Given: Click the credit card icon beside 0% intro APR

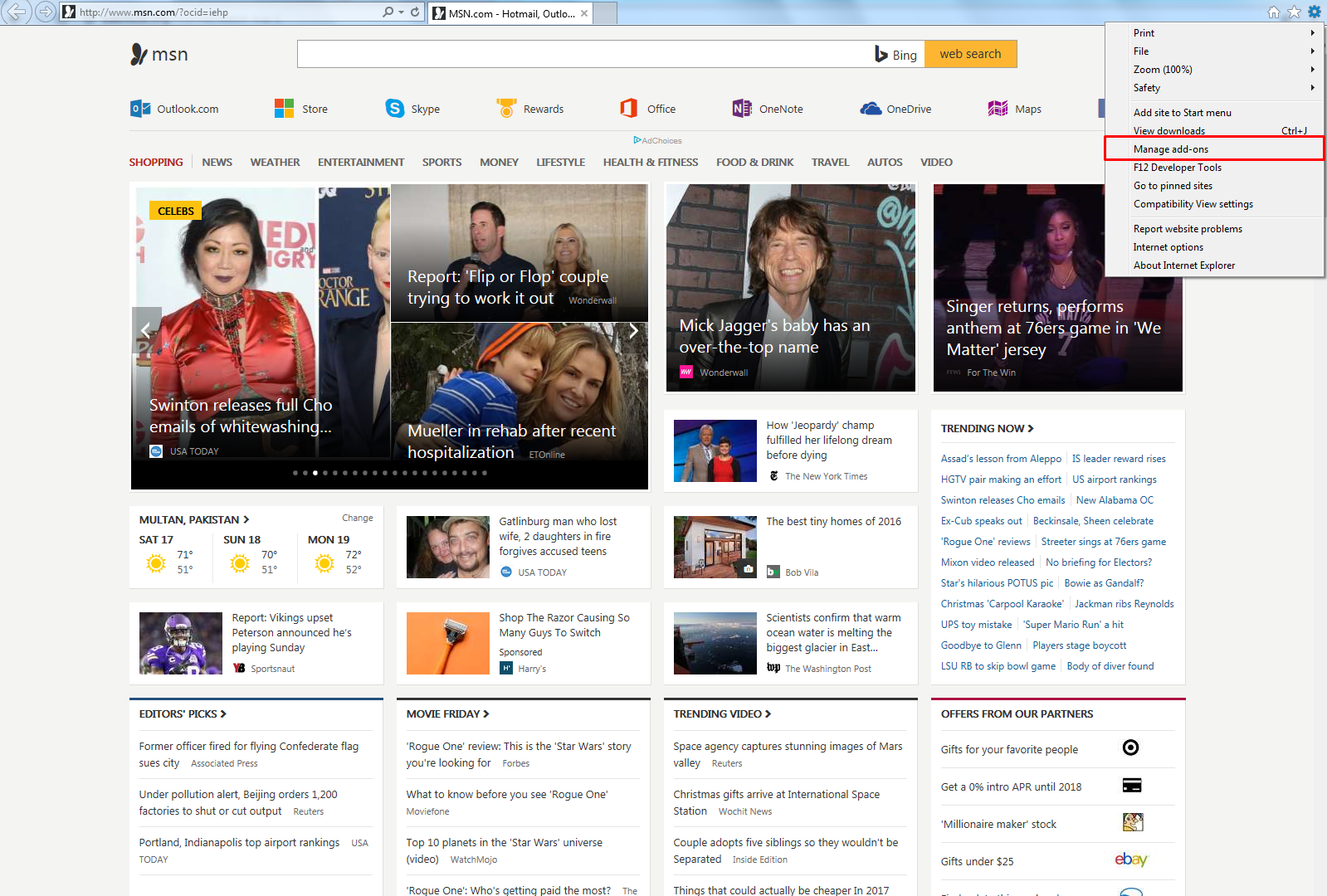Looking at the screenshot, I should [1132, 786].
